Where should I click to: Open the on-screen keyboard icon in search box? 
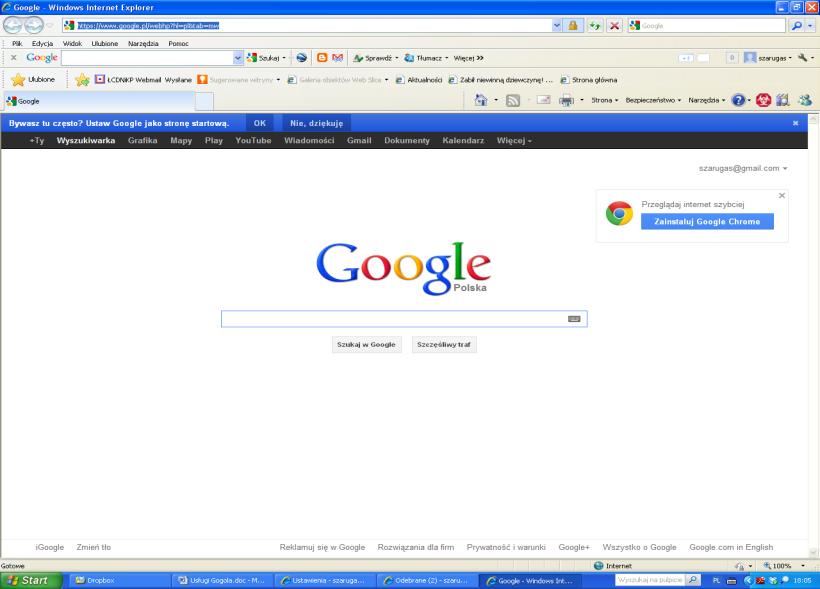(x=574, y=319)
